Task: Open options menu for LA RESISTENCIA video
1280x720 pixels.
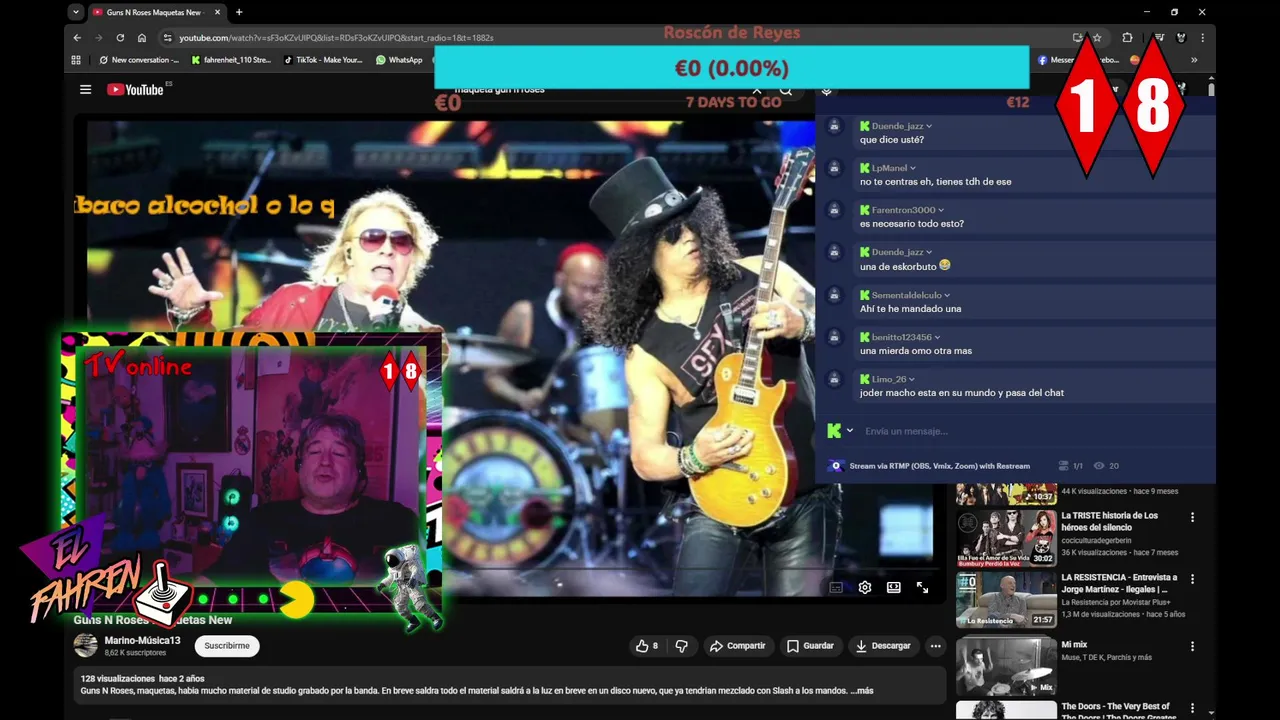Action: pyautogui.click(x=1192, y=579)
